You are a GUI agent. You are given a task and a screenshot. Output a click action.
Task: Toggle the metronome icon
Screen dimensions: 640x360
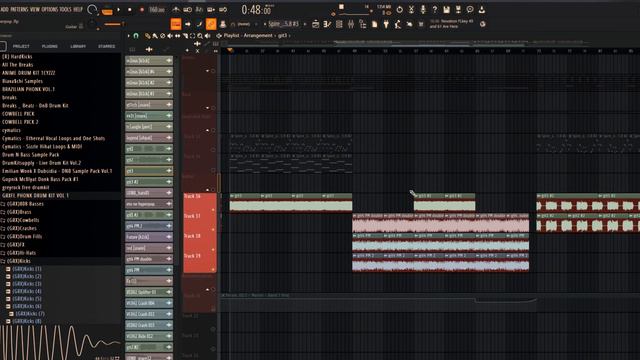pos(176,9)
